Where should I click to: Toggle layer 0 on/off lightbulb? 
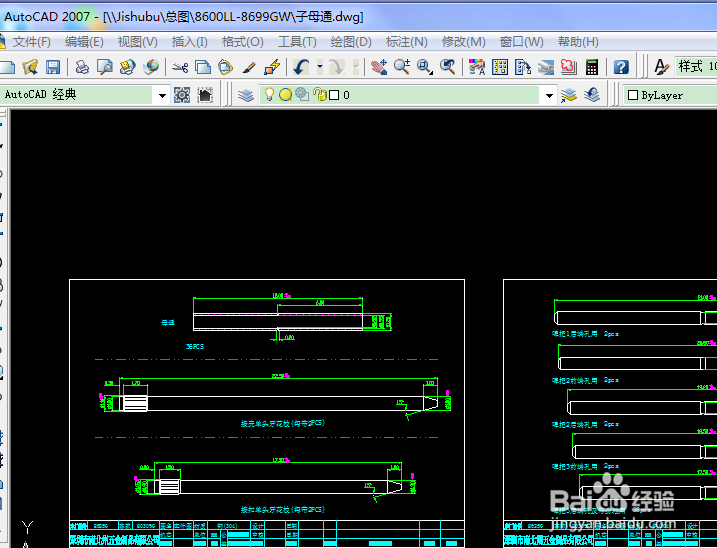point(269,95)
